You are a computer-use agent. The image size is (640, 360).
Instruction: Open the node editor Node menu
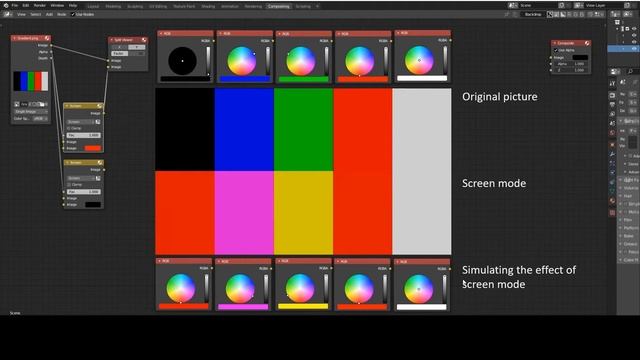[62, 14]
